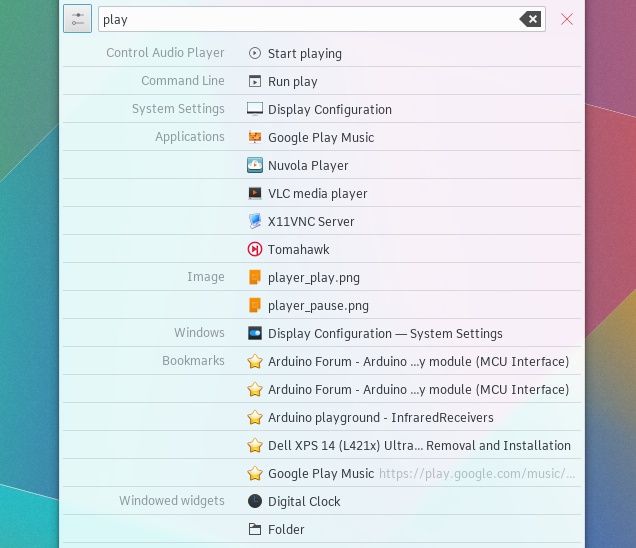
Task: Click the star icon of Dell XPS 14 bookmark
Action: pos(255,445)
